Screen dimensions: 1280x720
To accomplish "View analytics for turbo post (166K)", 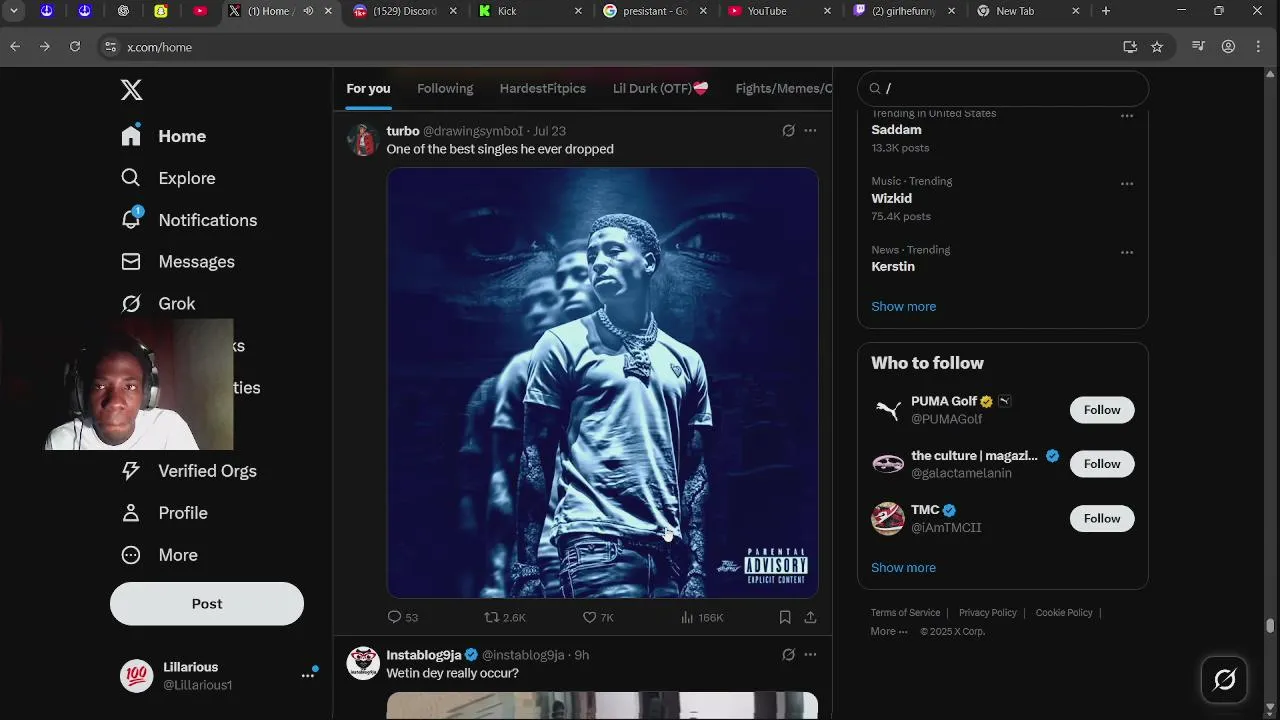I will click(701, 617).
